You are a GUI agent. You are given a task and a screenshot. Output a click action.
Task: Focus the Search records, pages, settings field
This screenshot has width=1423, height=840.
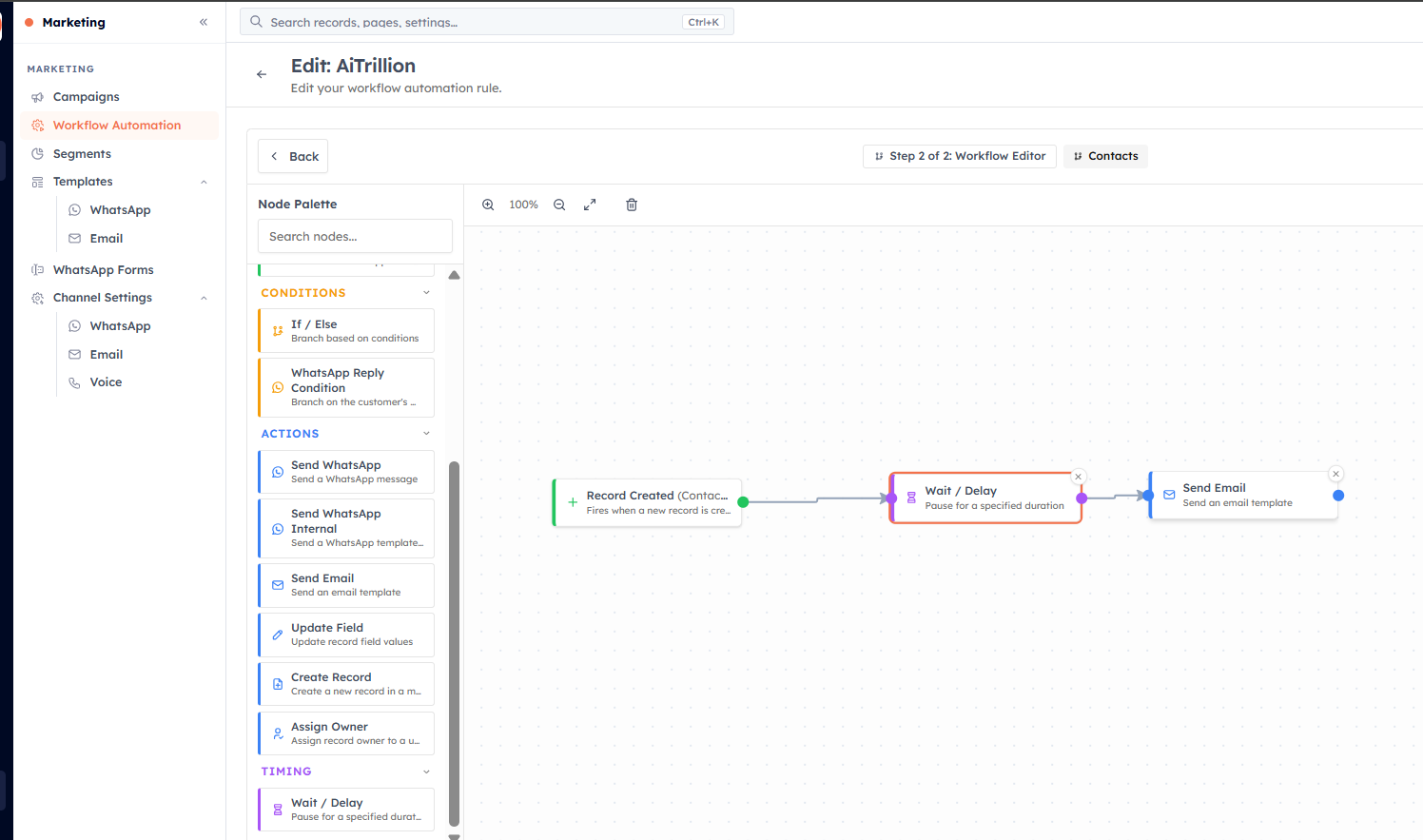[487, 22]
